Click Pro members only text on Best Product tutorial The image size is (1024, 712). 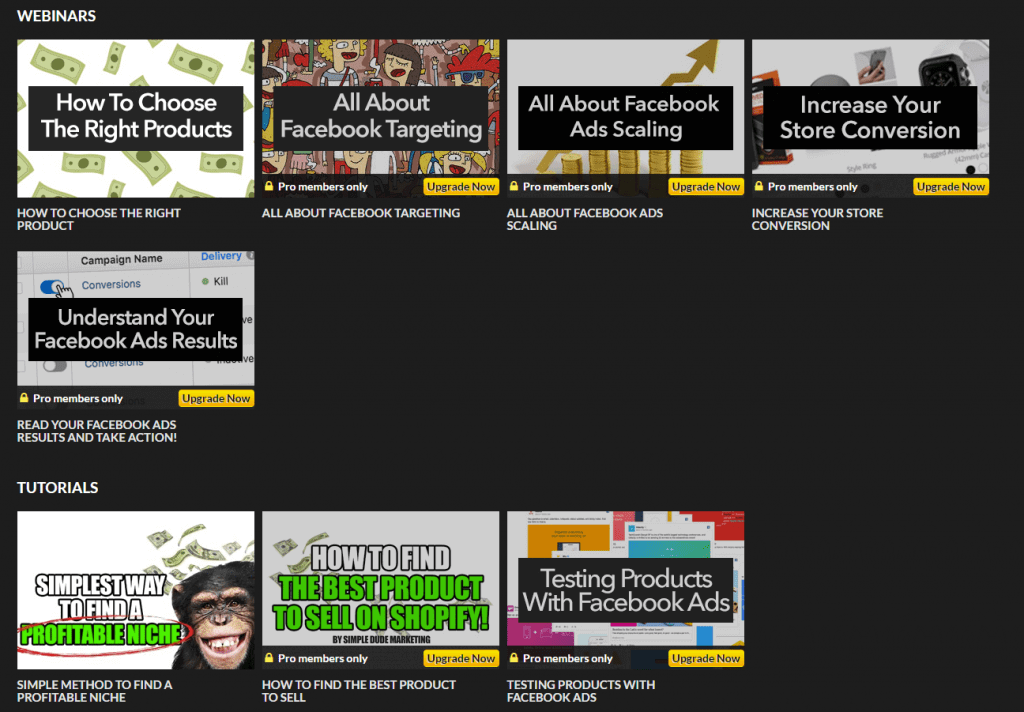[x=323, y=658]
